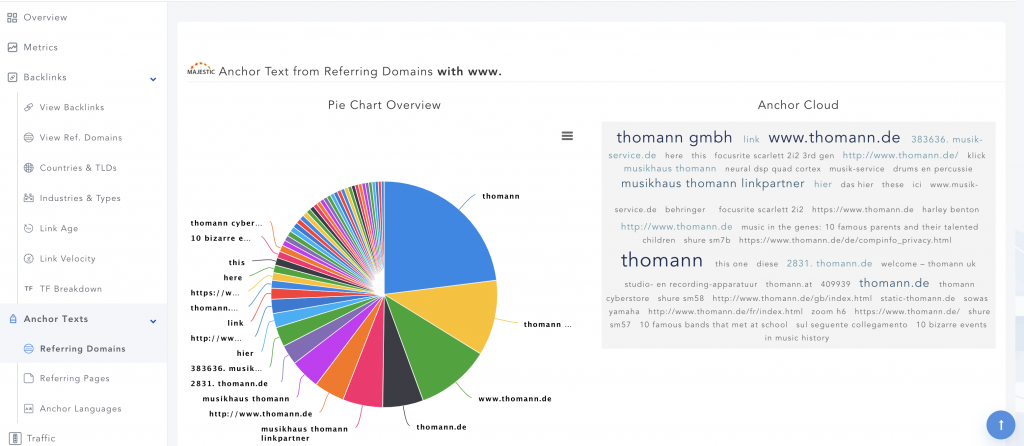Click the 'www.thomann.de' pie chart label
The image size is (1024, 446).
[x=515, y=398]
